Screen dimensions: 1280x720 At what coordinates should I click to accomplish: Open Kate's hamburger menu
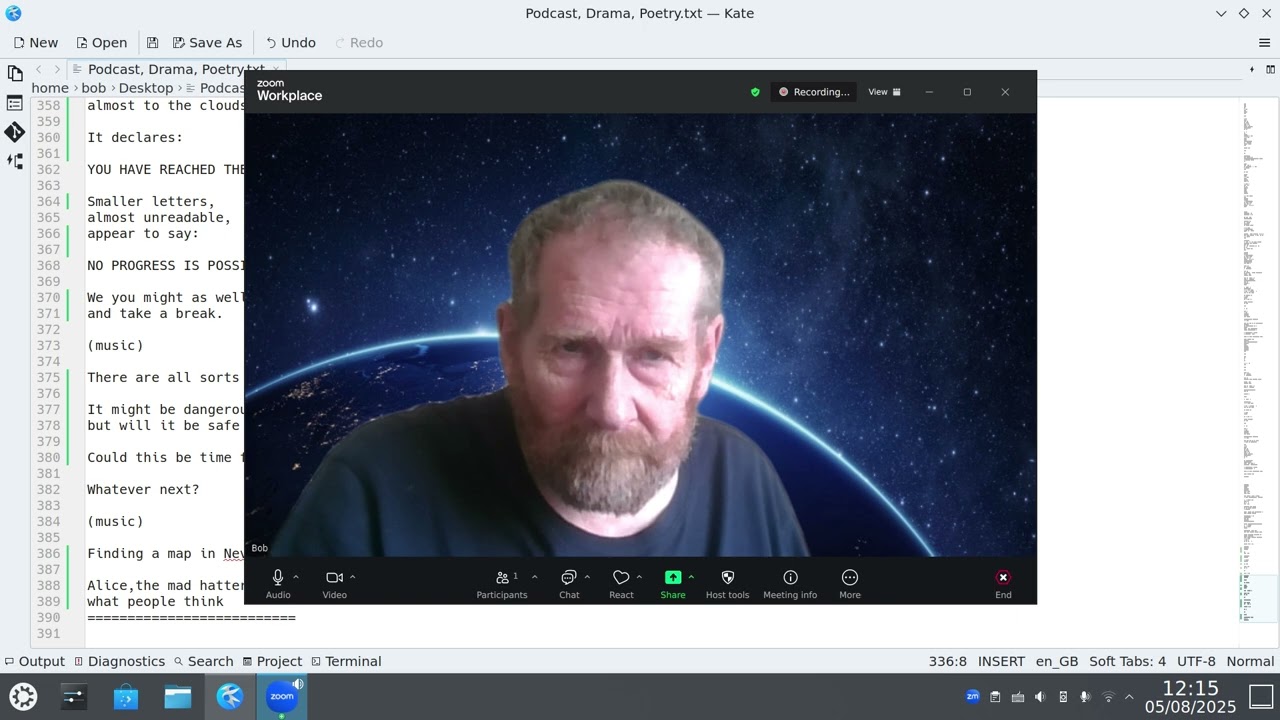point(1264,43)
